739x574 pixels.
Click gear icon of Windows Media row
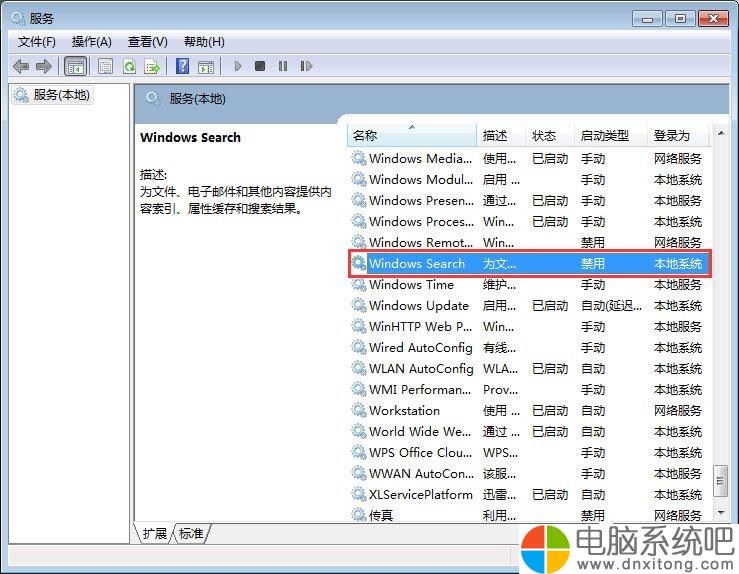(x=359, y=159)
